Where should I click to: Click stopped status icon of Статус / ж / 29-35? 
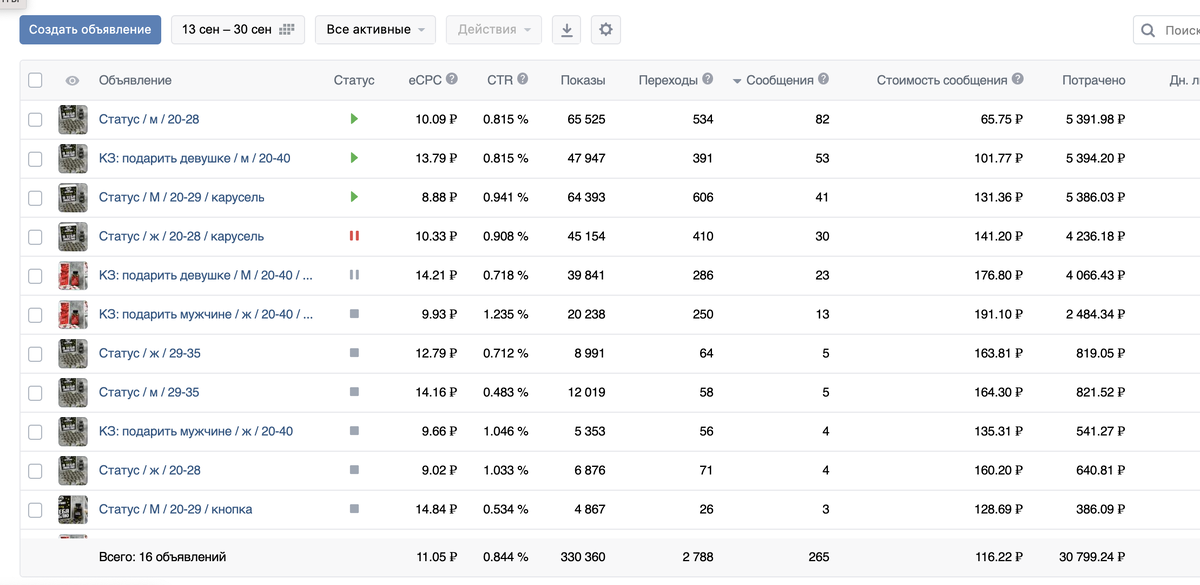354,353
